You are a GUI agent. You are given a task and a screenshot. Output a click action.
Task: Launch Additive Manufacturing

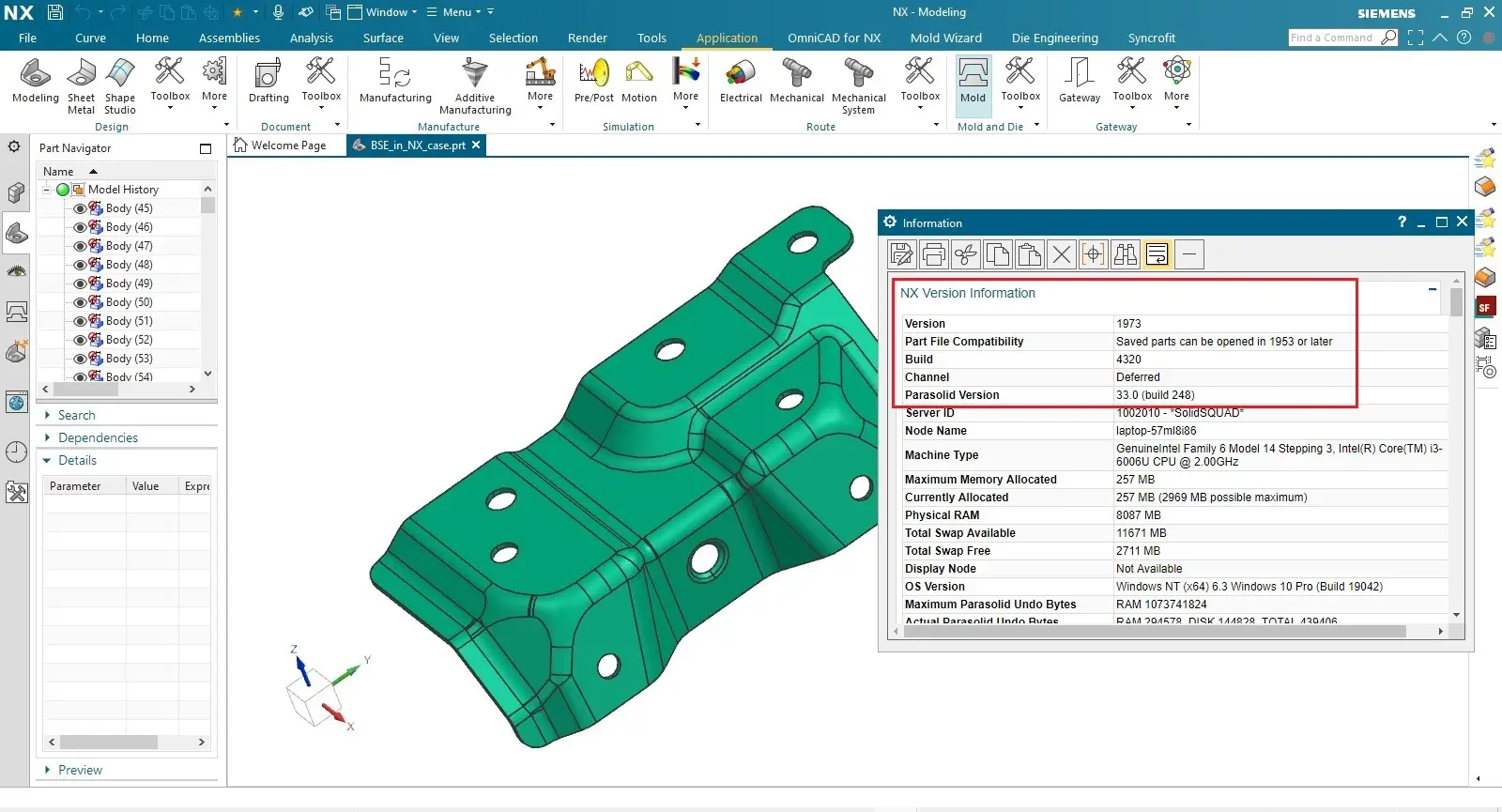475,86
